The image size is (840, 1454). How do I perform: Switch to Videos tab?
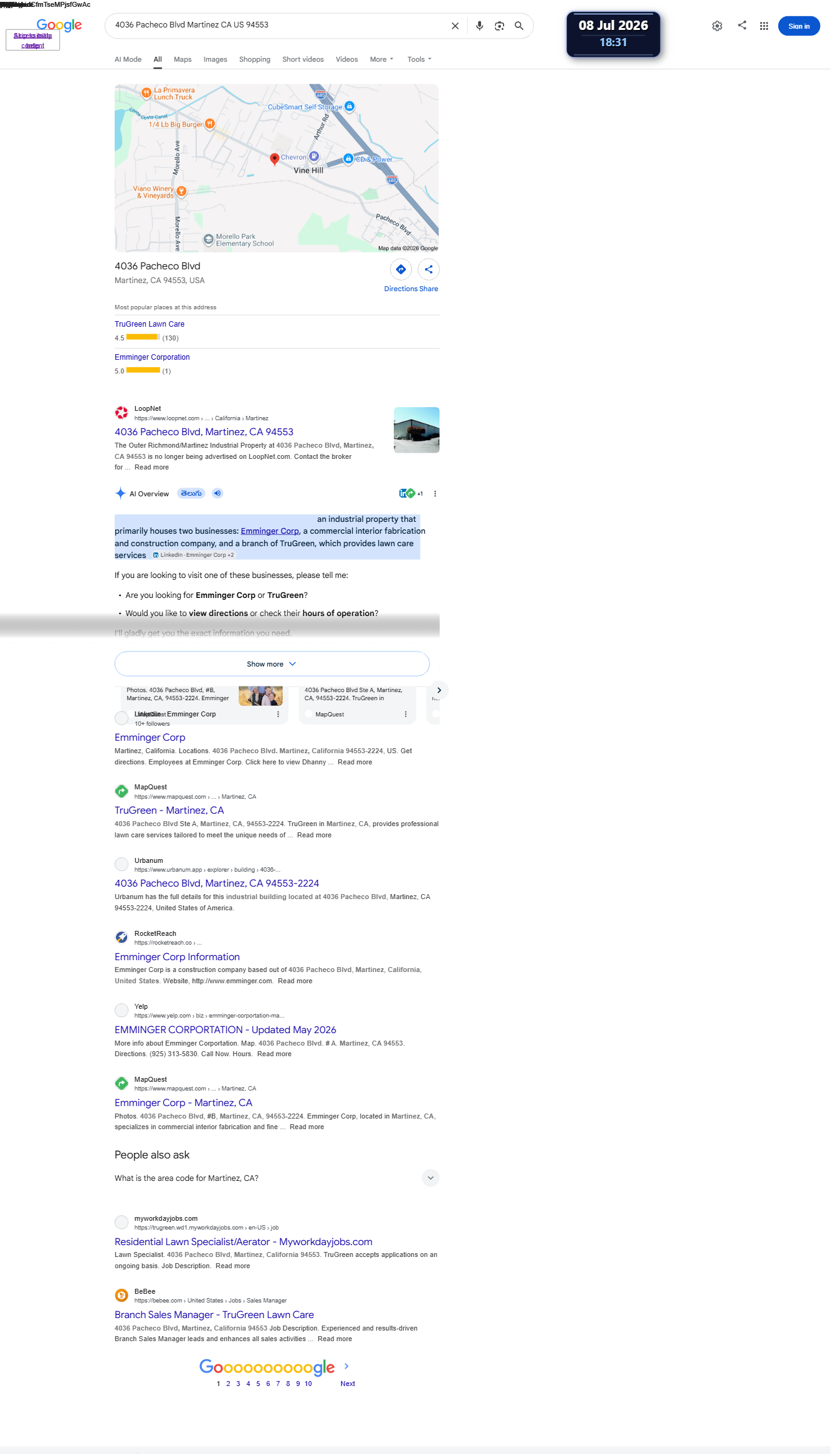point(346,59)
